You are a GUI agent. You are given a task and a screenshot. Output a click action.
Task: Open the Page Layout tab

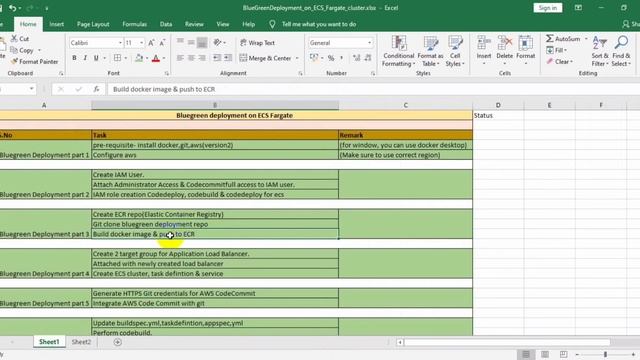tap(93, 24)
